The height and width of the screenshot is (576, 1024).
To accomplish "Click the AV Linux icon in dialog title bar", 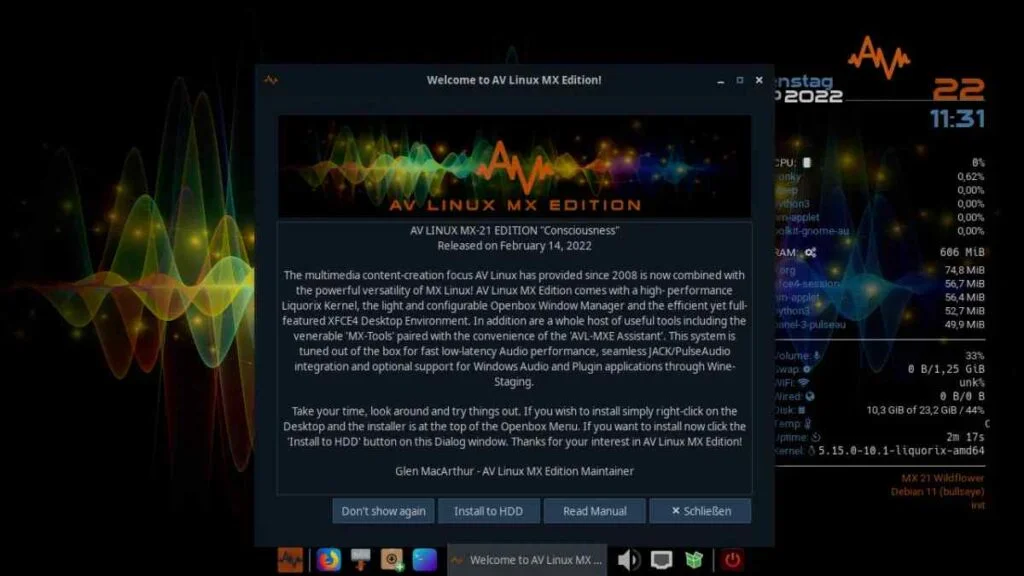I will point(270,80).
